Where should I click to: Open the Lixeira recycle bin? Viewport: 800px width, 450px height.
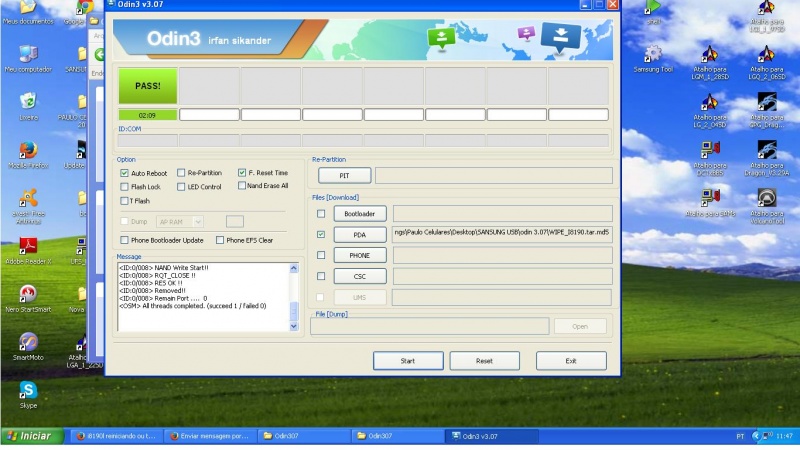pos(28,106)
